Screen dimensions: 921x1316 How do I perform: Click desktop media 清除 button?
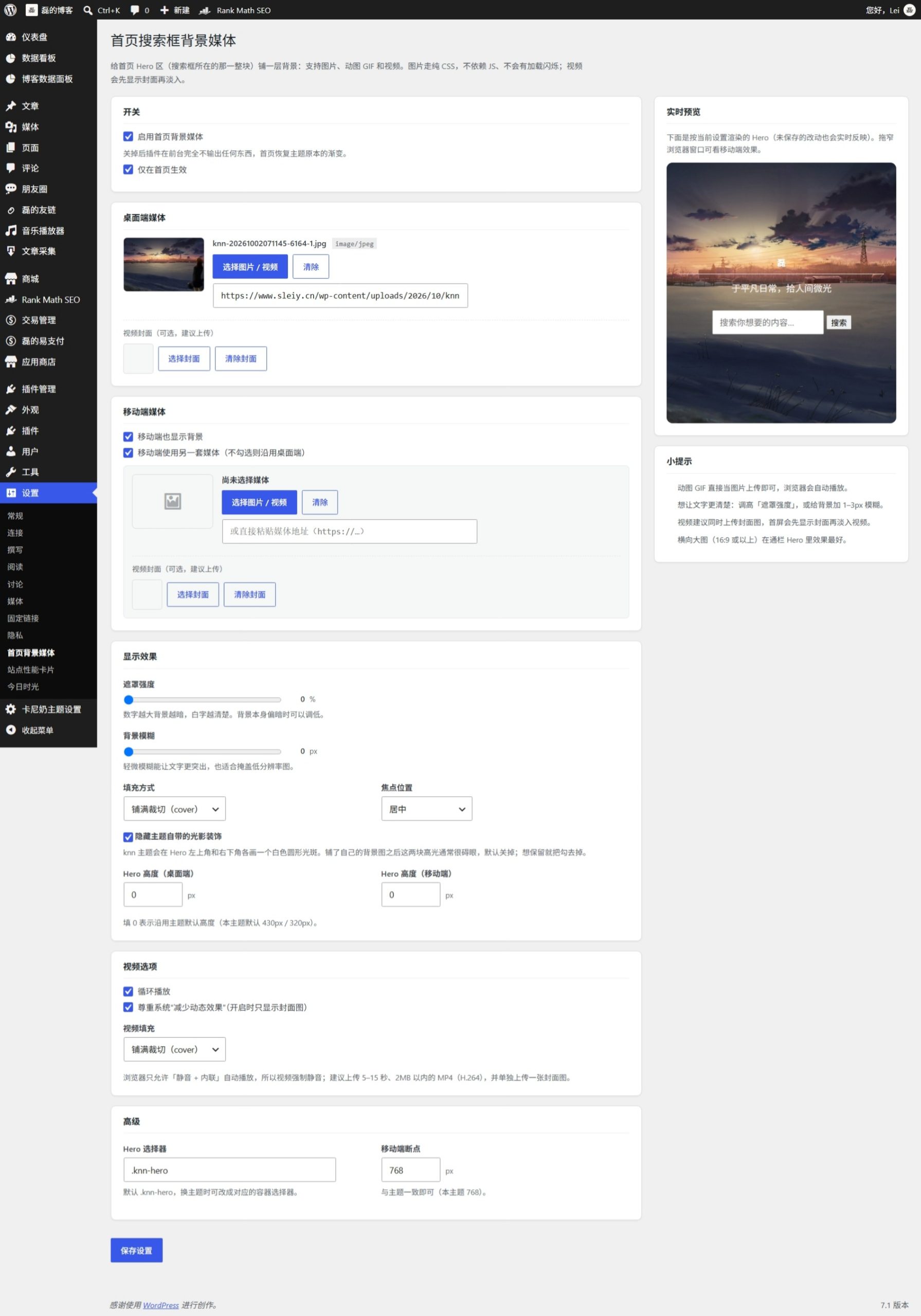(311, 266)
